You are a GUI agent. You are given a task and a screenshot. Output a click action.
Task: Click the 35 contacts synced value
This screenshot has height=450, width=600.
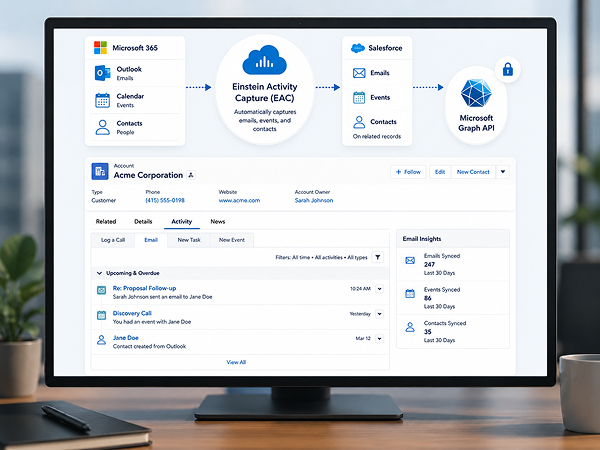point(427,332)
